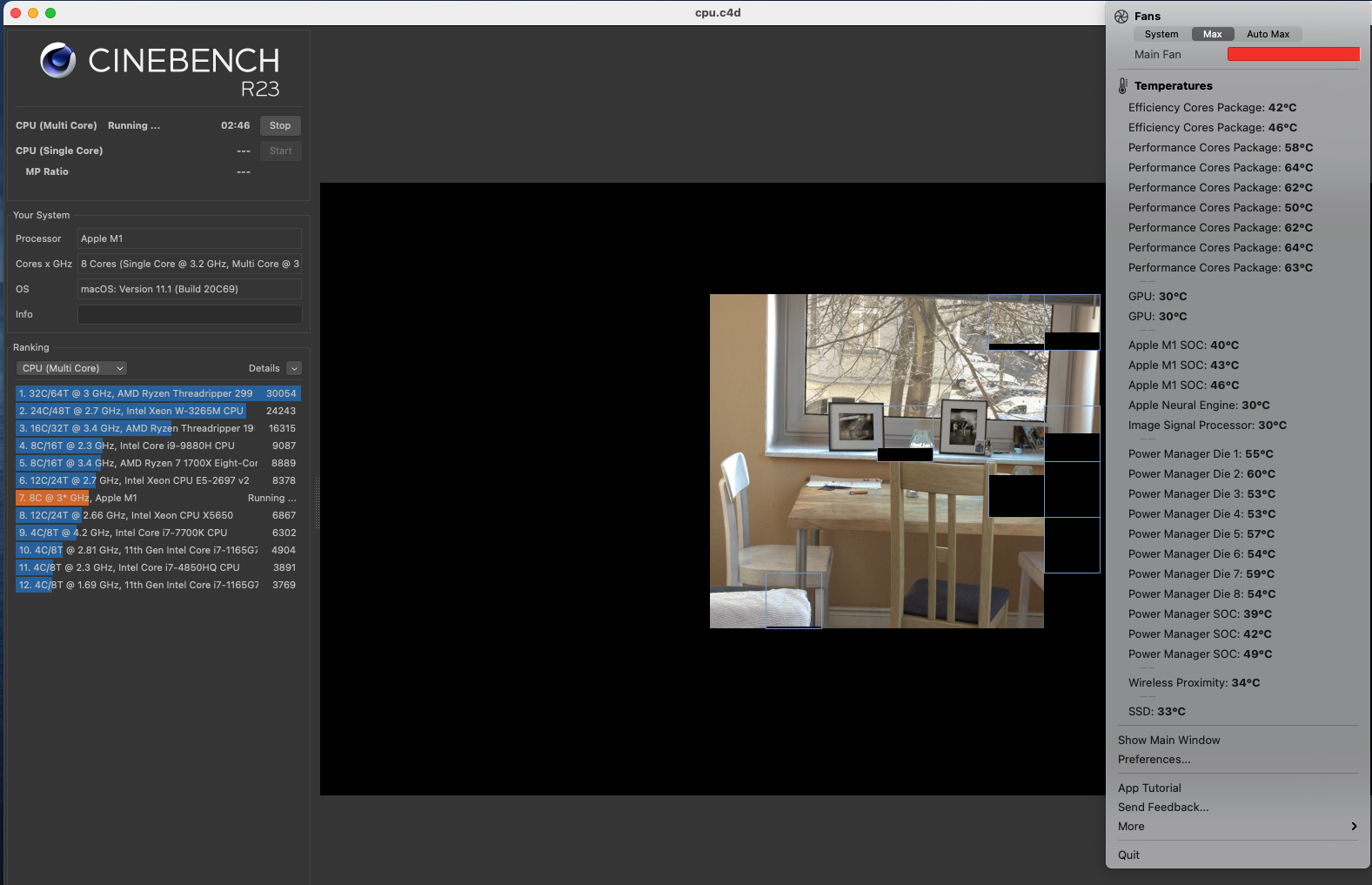Click the OS field with macOS version

190,289
